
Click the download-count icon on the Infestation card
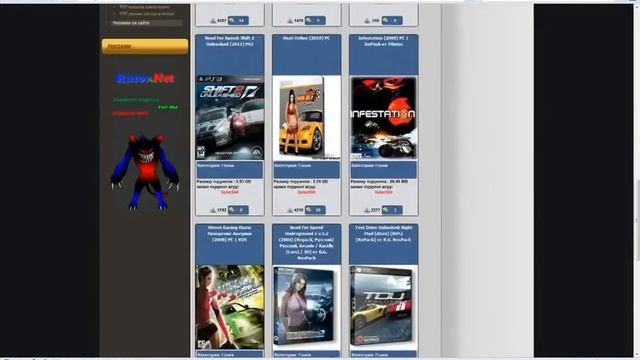pyautogui.click(x=367, y=210)
